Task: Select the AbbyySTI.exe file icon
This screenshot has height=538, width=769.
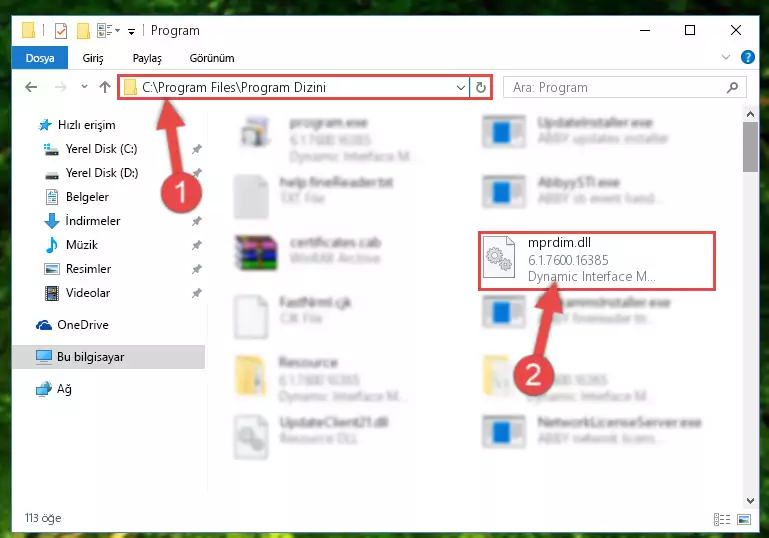Action: 504,192
